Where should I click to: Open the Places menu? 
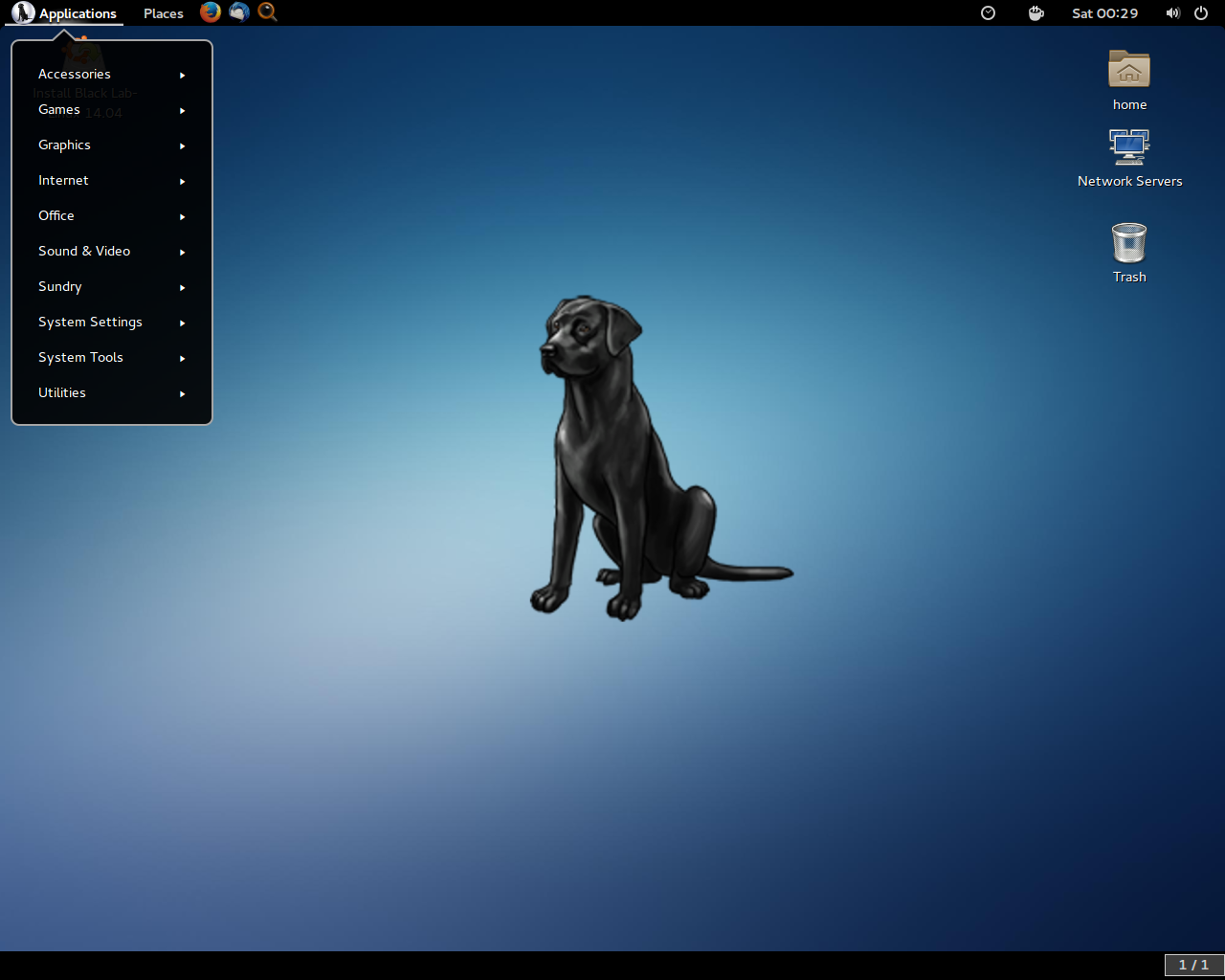point(164,13)
